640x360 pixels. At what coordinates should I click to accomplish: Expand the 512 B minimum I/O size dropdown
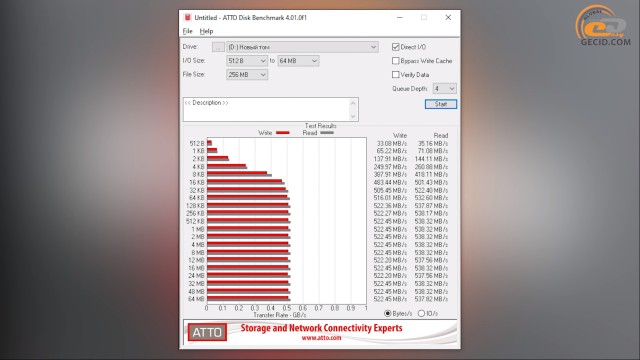[247, 61]
